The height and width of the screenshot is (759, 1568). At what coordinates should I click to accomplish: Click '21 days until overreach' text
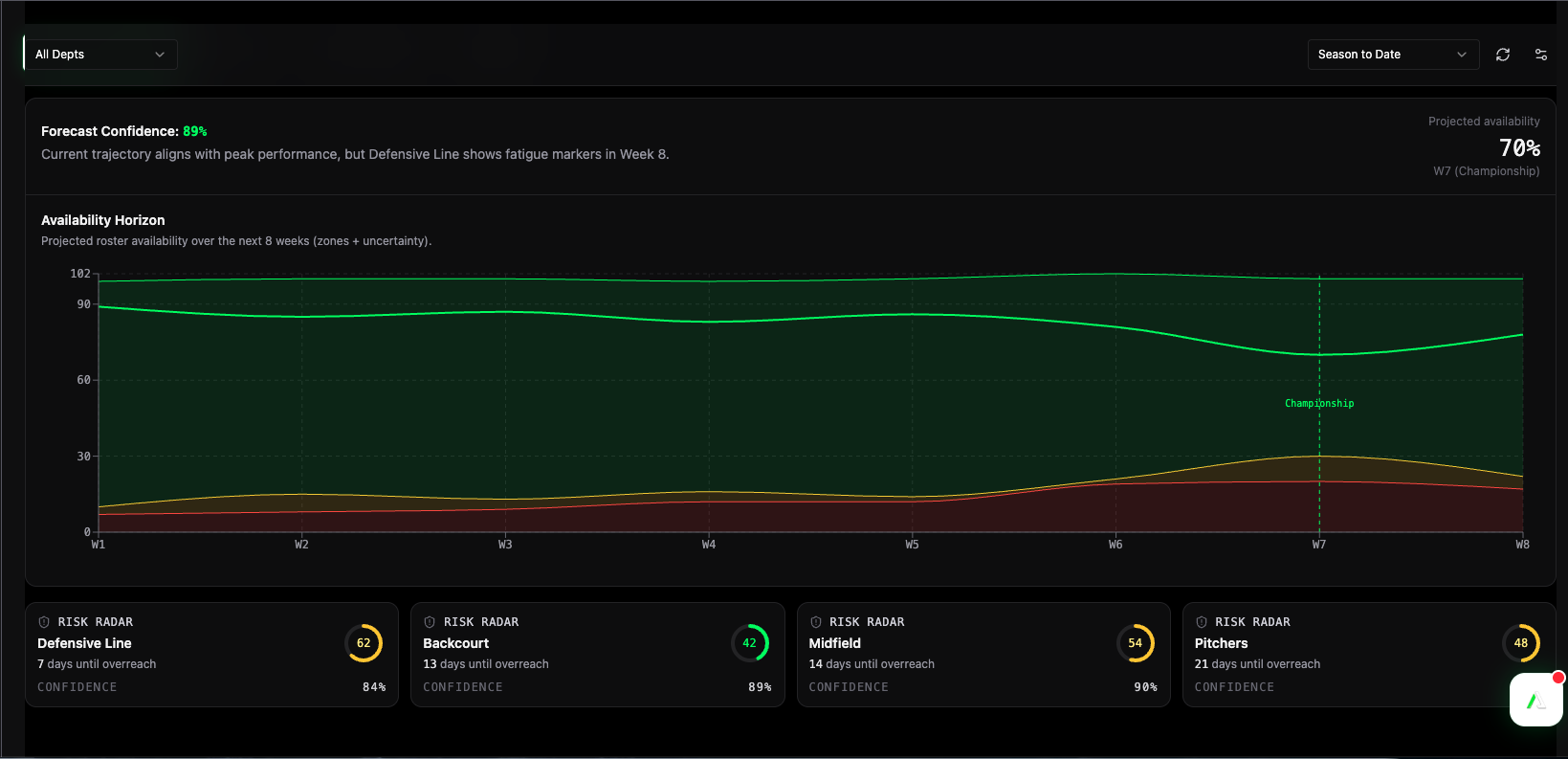click(x=1257, y=664)
